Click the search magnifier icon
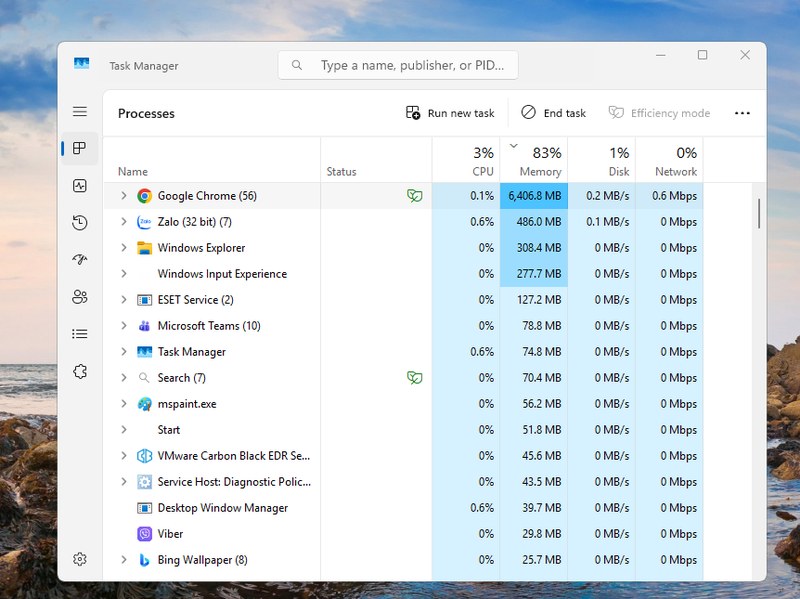 coord(297,65)
